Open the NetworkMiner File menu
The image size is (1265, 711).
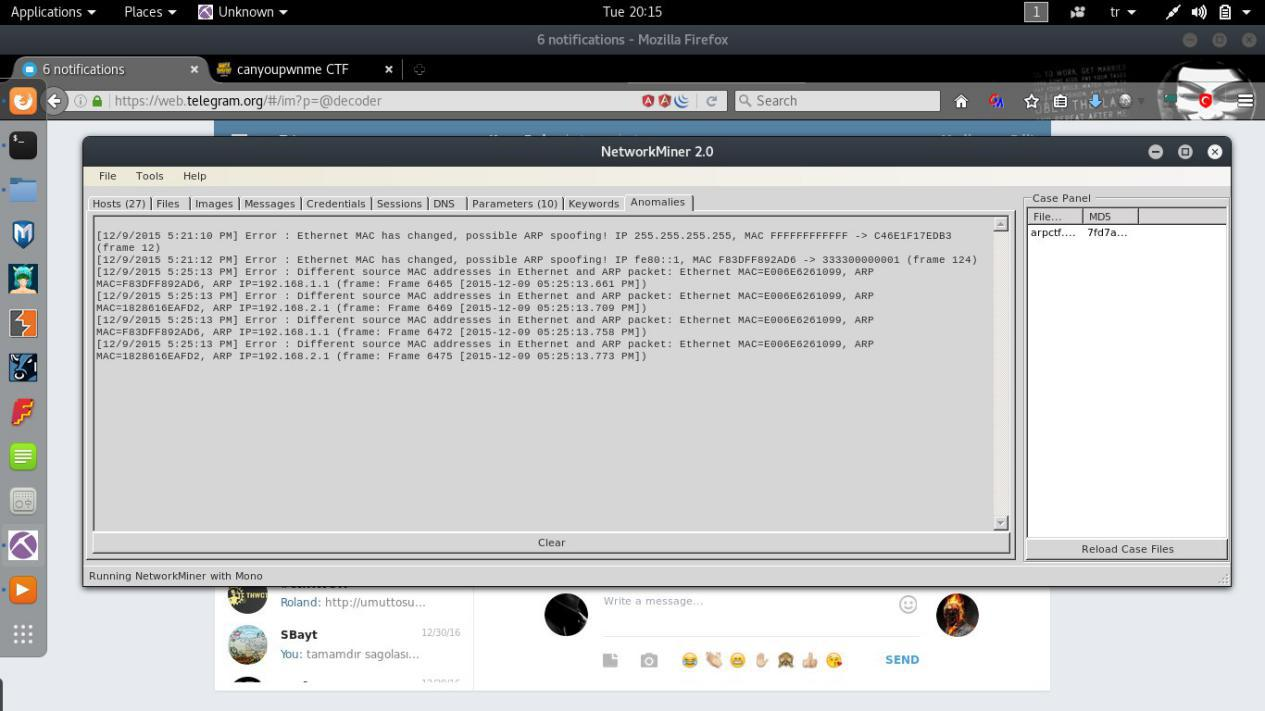[x=107, y=176]
